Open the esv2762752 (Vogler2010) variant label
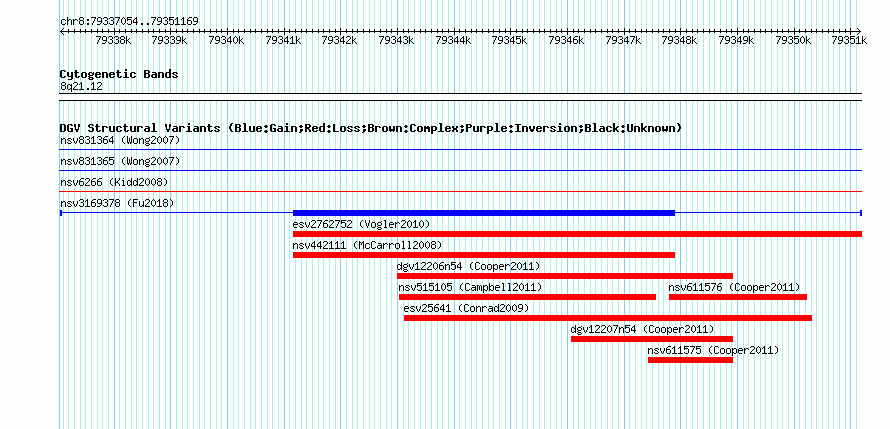The image size is (890, 429). pos(362,224)
